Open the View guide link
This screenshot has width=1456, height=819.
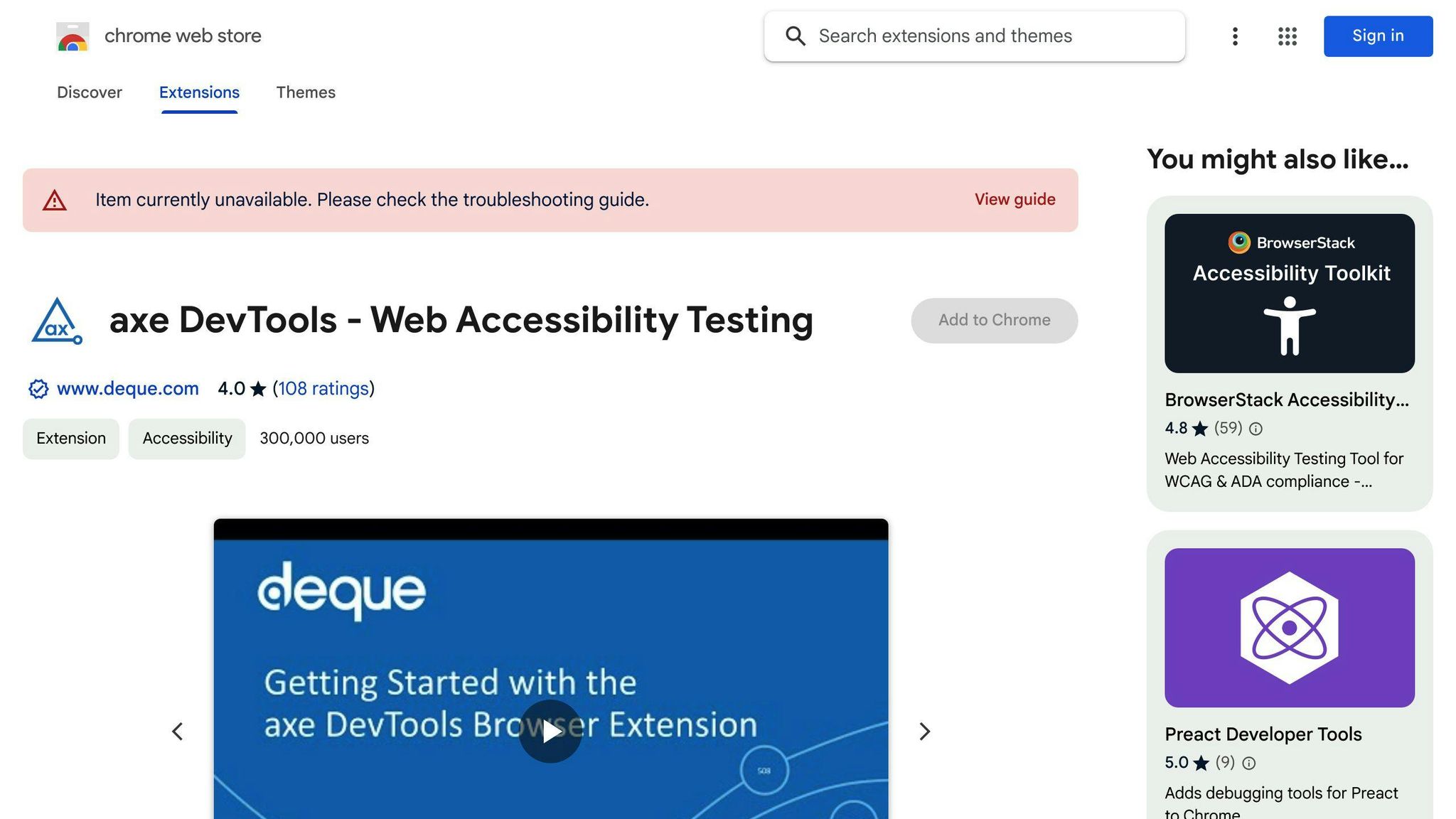(1015, 200)
